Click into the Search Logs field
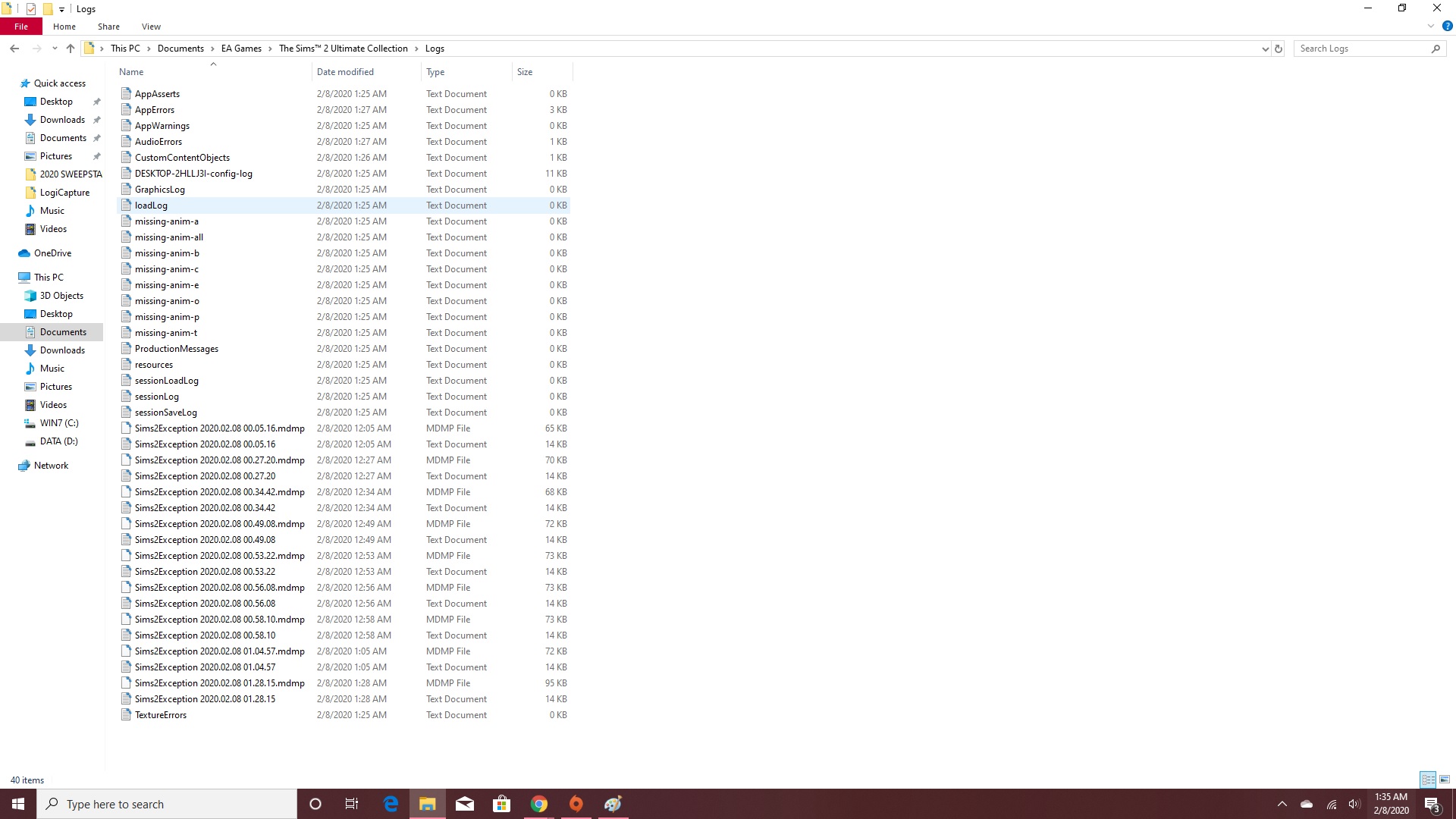The height and width of the screenshot is (819, 1456). pyautogui.click(x=1362, y=49)
